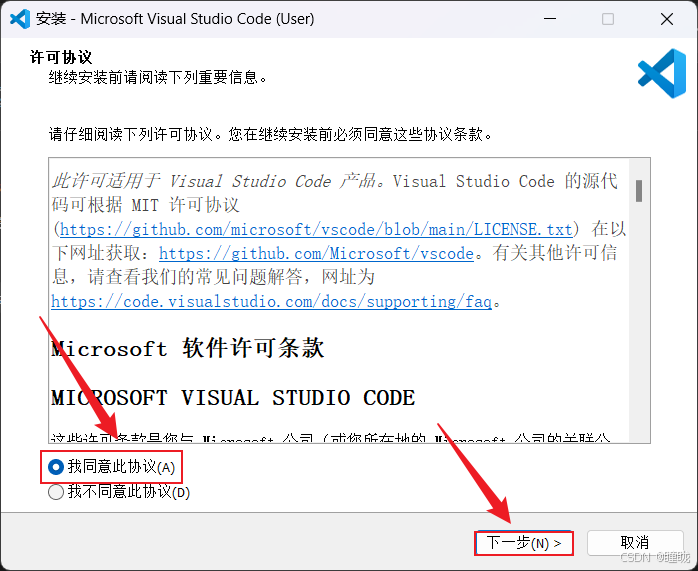This screenshot has width=698, height=571.
Task: Click the "继续安装前请阅读下列重要信息。" subtitle
Action: [158, 78]
